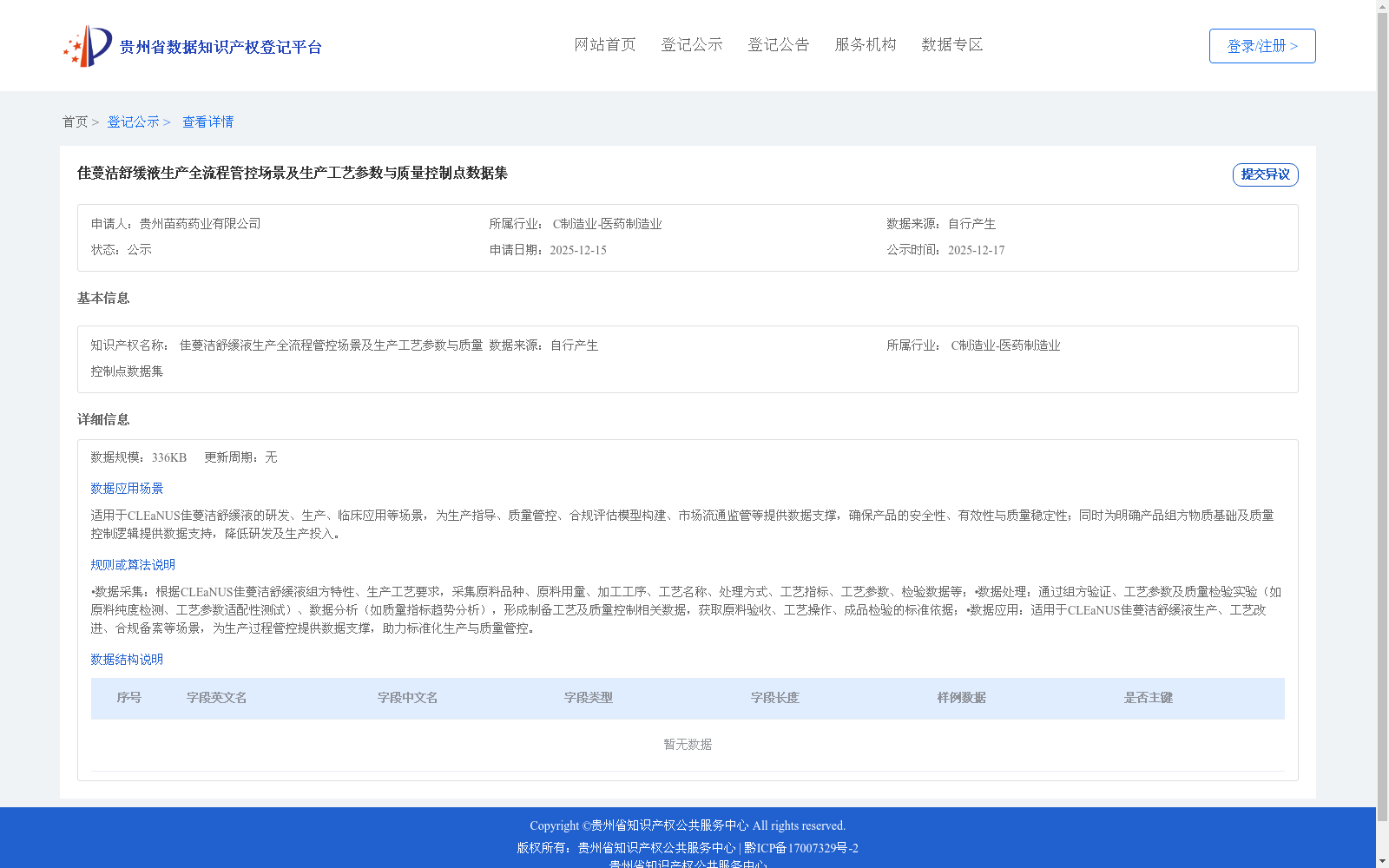The height and width of the screenshot is (868, 1389).
Task: Click the 更新周期: 无 text
Action: (x=240, y=457)
